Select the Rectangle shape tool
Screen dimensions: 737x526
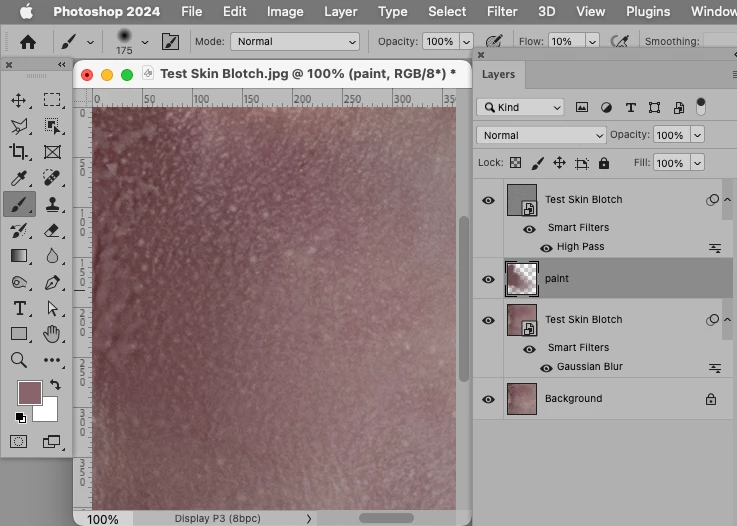click(19, 334)
